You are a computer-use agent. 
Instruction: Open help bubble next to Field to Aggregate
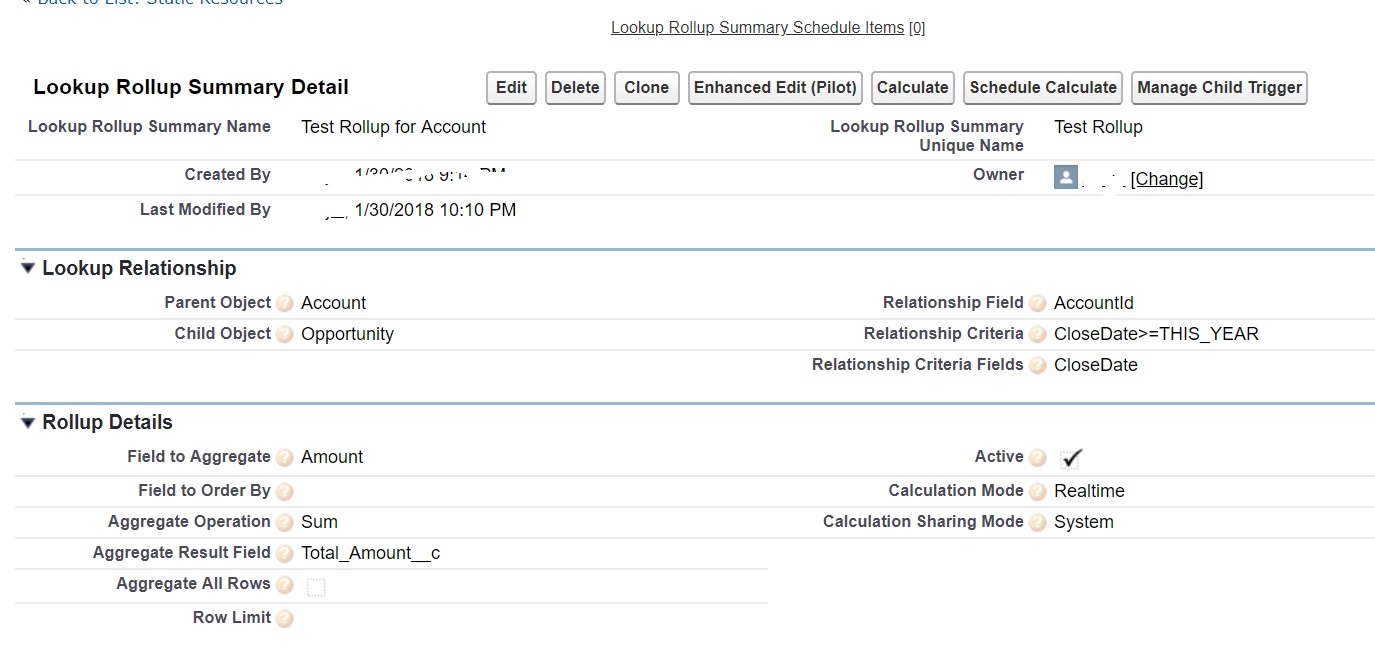[x=284, y=457]
